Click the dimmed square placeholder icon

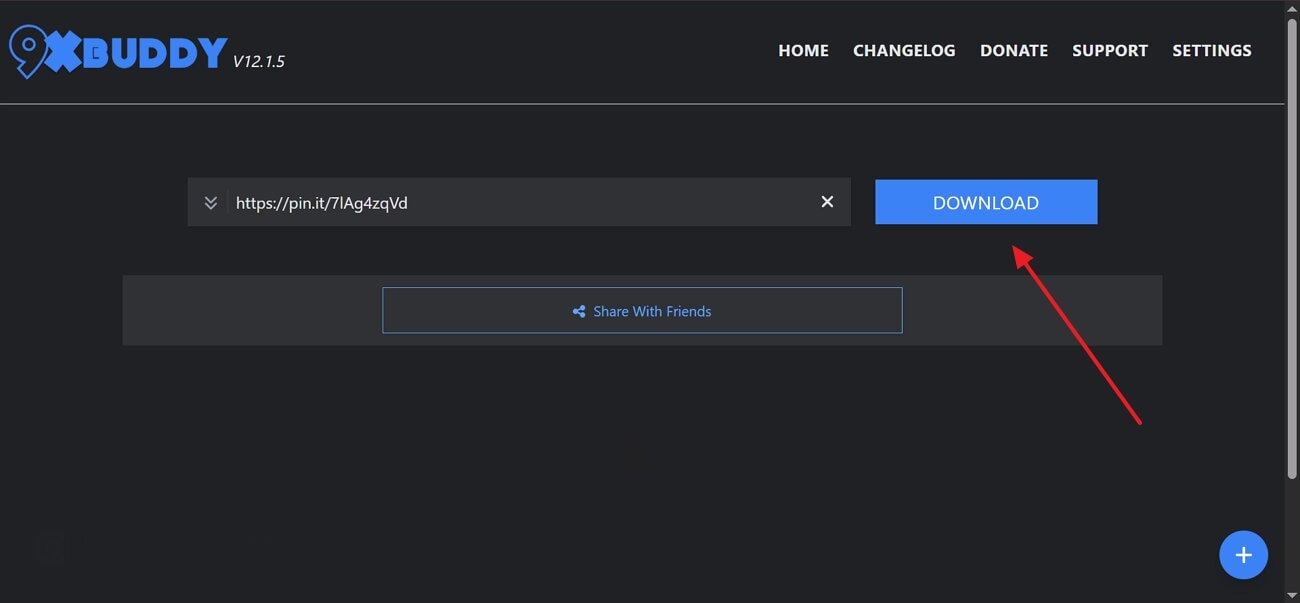tap(51, 547)
